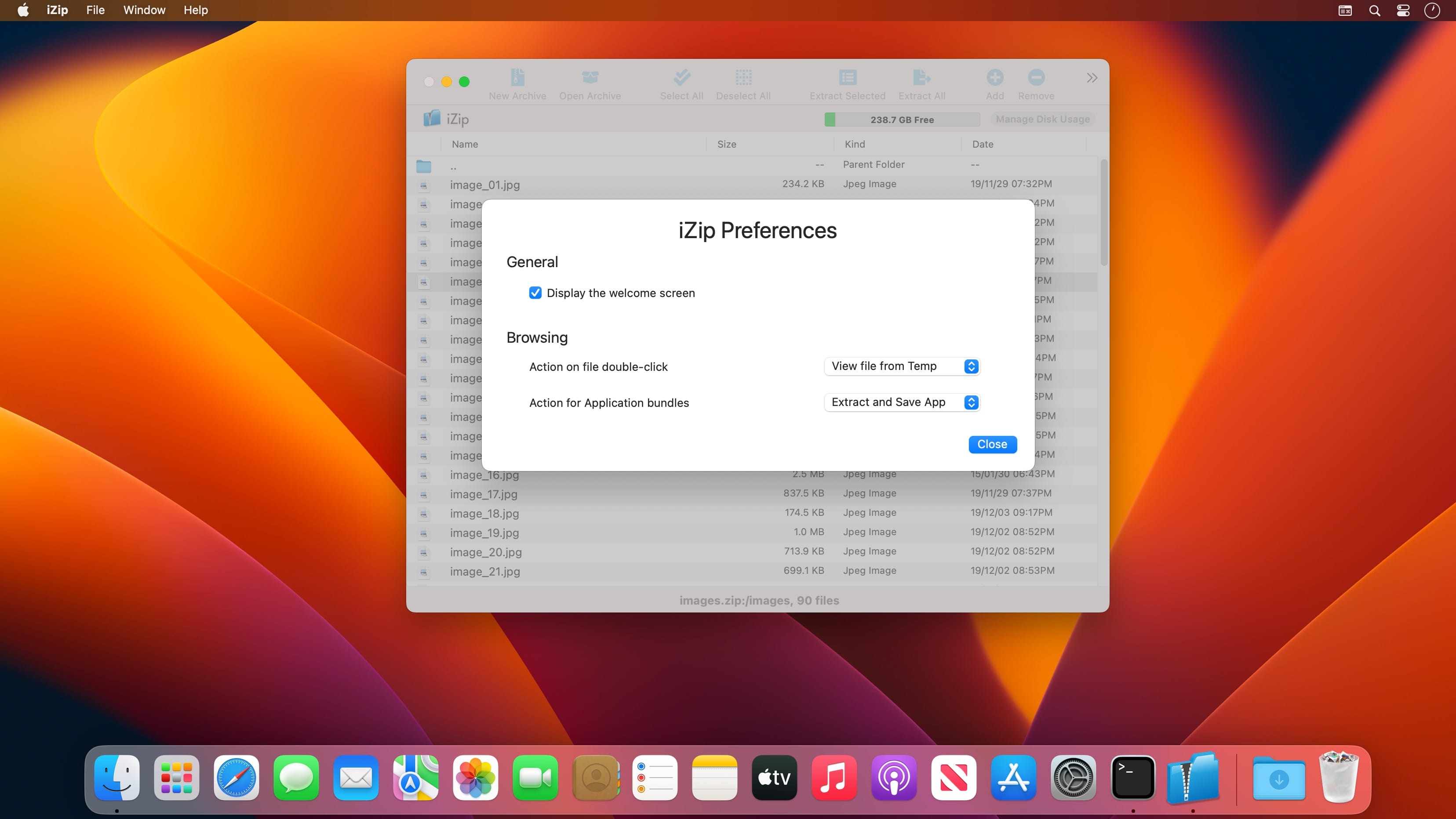The width and height of the screenshot is (1456, 819).
Task: Click the Deselect All toolbar icon
Action: click(743, 77)
